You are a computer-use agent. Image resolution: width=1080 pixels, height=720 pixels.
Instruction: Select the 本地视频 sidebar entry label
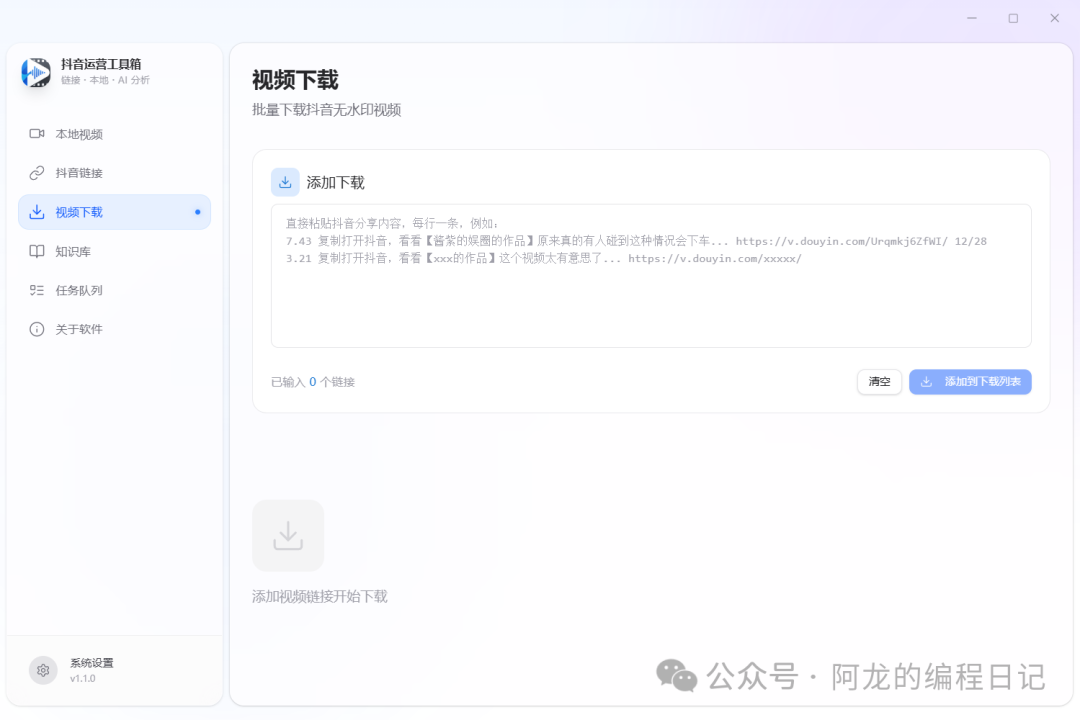80,134
